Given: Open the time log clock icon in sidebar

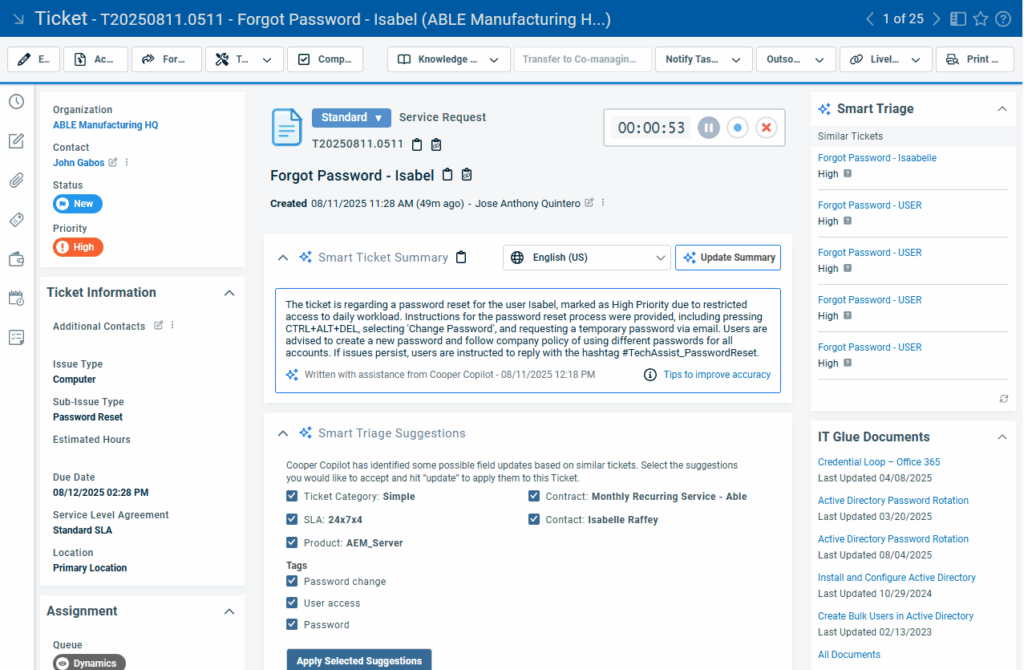Looking at the screenshot, I should 16,101.
